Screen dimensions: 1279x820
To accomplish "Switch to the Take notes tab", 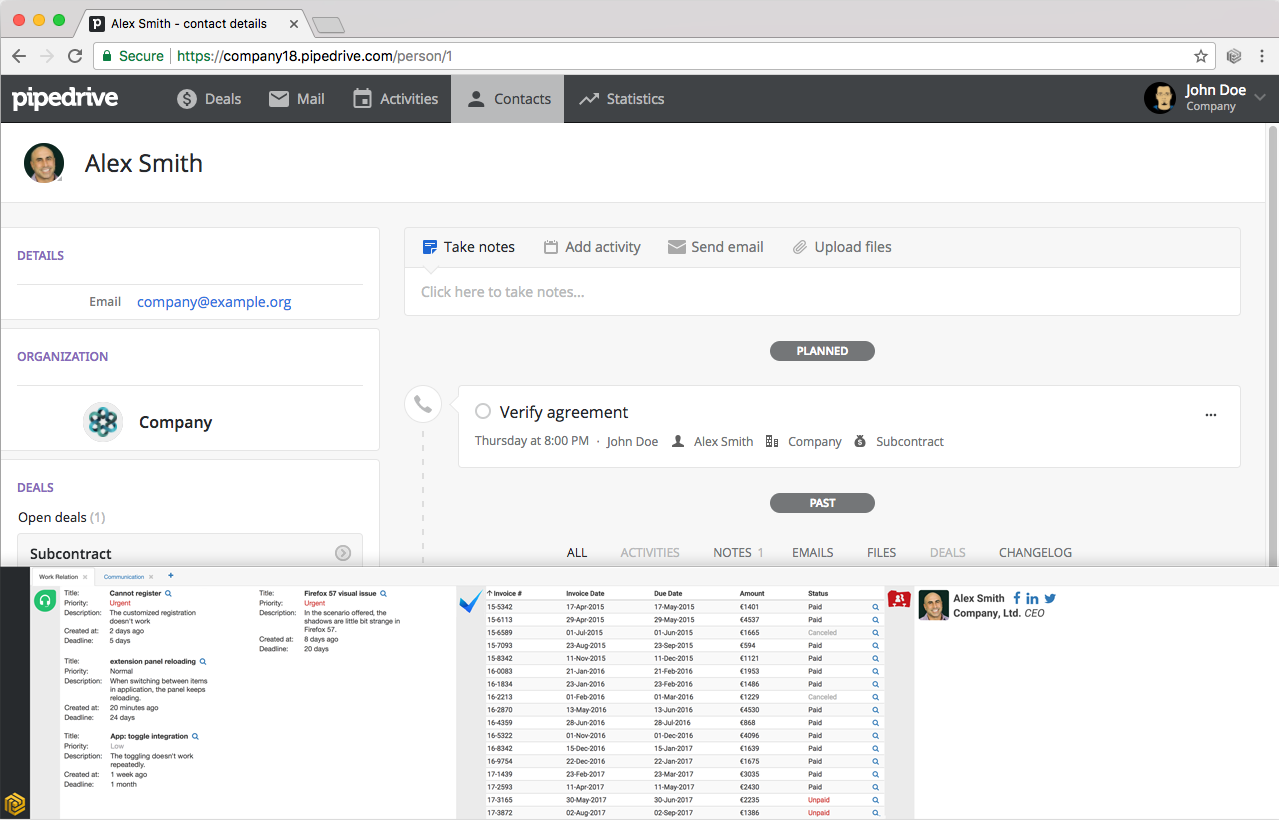I will [x=469, y=247].
